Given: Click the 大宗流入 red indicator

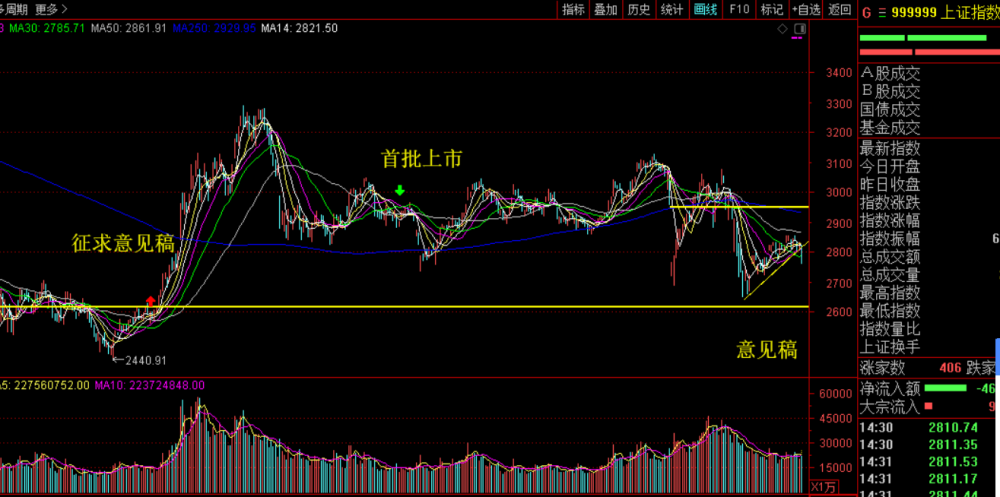Looking at the screenshot, I should coord(928,406).
